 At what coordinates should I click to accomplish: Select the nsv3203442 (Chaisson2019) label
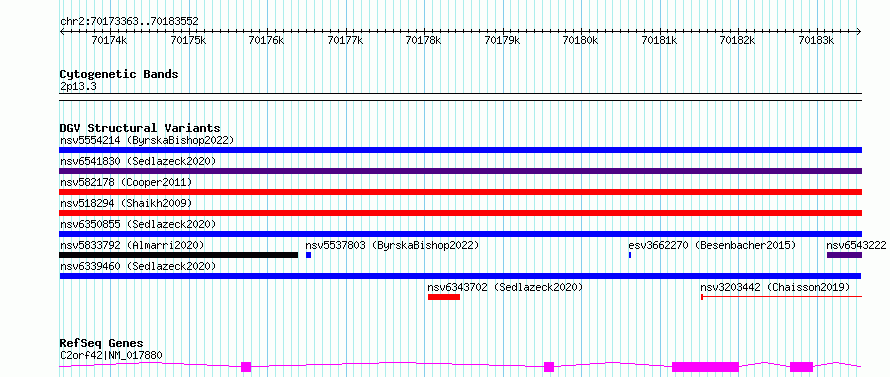pos(775,287)
